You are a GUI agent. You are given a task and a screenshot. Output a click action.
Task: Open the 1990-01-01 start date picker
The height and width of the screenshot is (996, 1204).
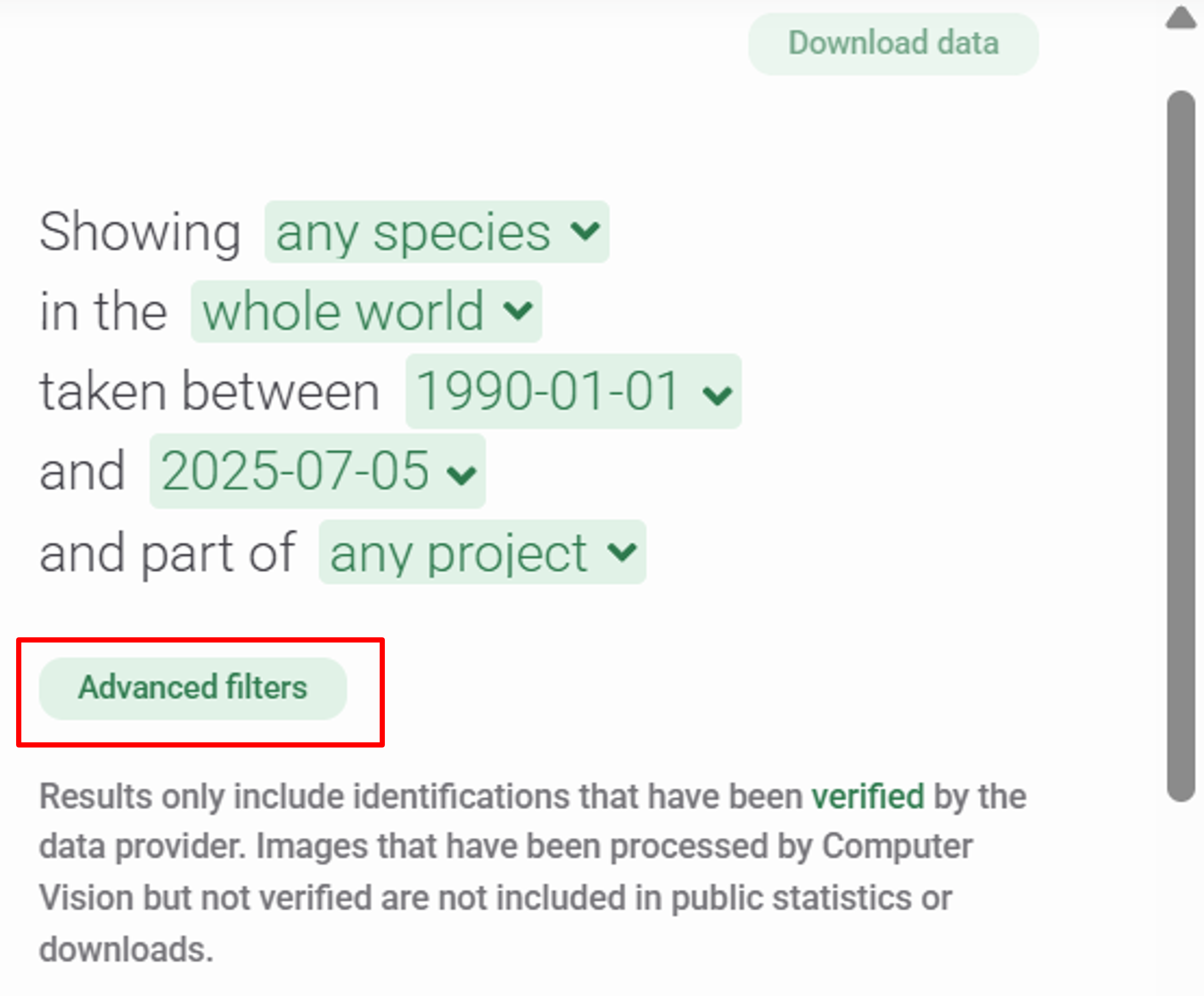tap(548, 391)
